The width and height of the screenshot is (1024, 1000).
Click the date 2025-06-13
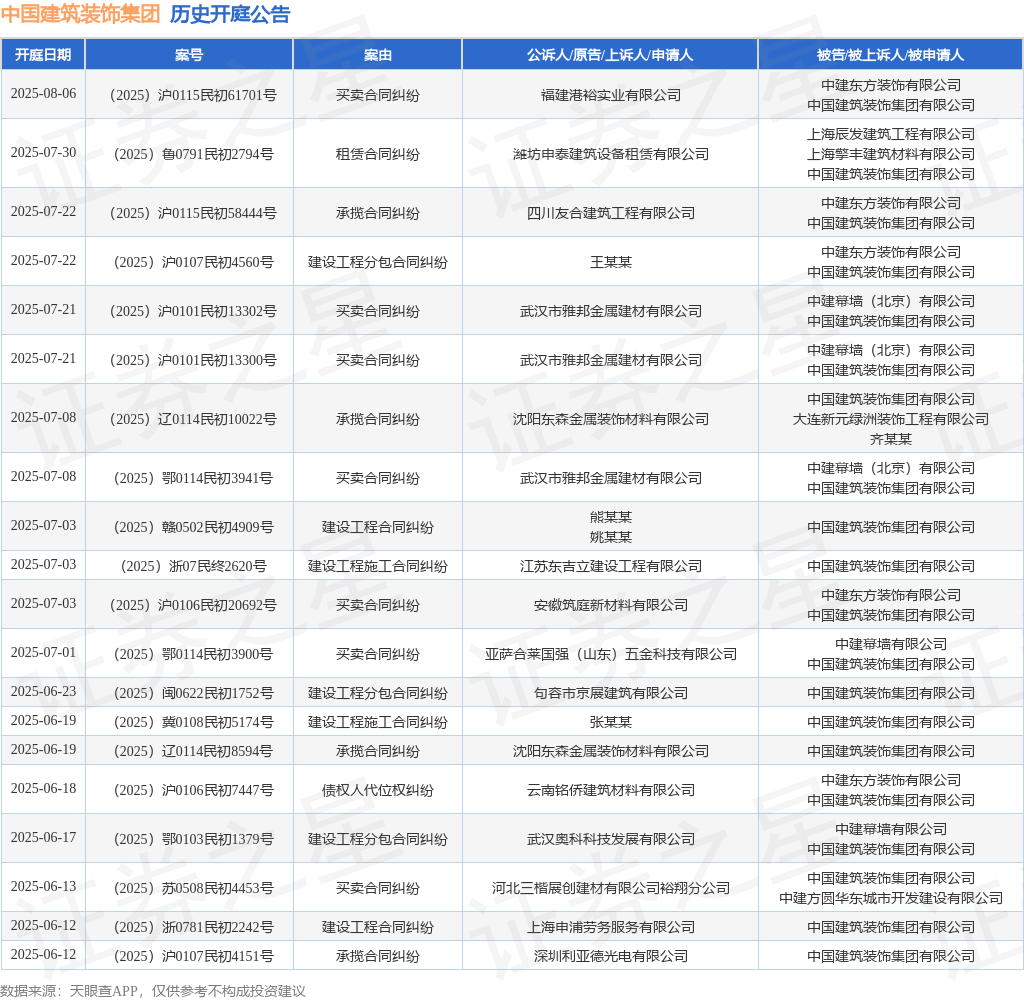coord(43,886)
